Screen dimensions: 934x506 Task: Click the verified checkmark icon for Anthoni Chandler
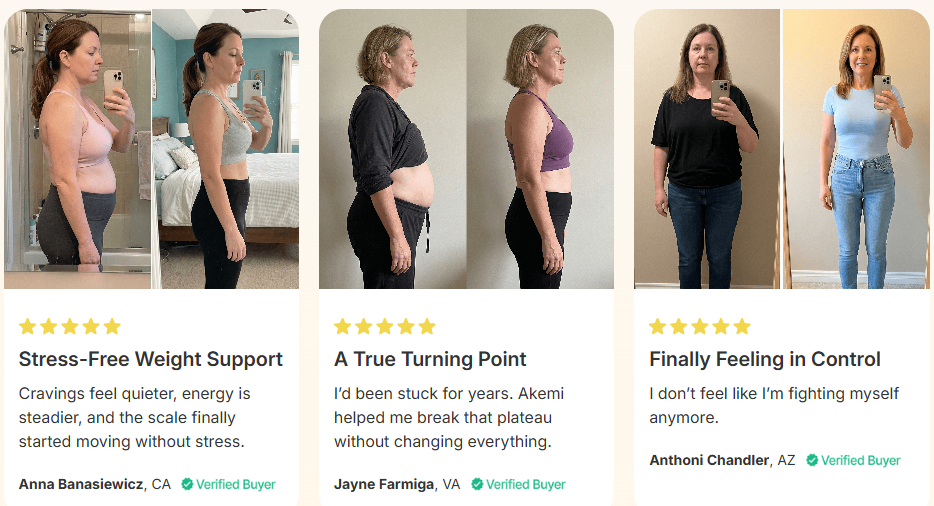[812, 460]
